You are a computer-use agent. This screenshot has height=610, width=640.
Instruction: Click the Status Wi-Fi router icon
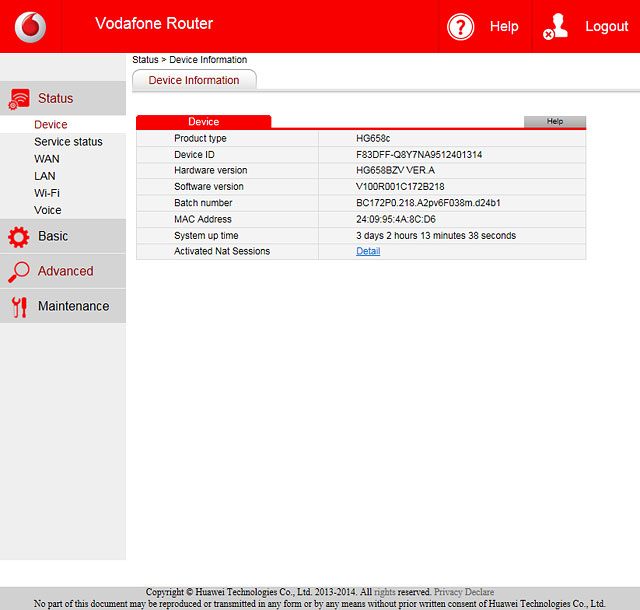[x=18, y=99]
